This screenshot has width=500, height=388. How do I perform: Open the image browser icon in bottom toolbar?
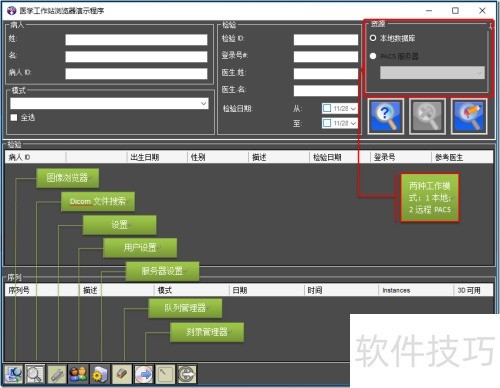tap(14, 374)
